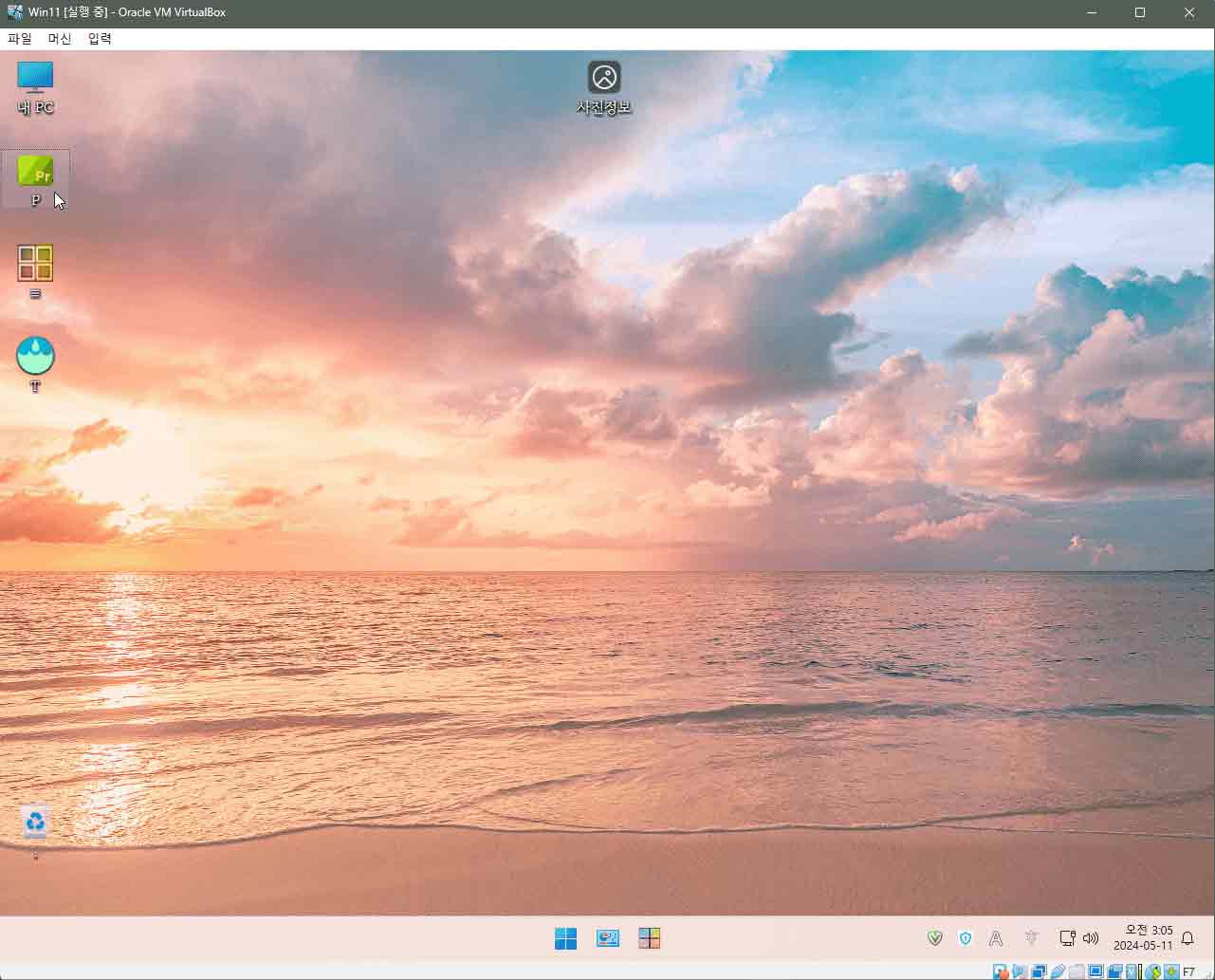1215x980 pixels.
Task: Click VirtualBox shared folders status indicator
Action: [x=1077, y=971]
